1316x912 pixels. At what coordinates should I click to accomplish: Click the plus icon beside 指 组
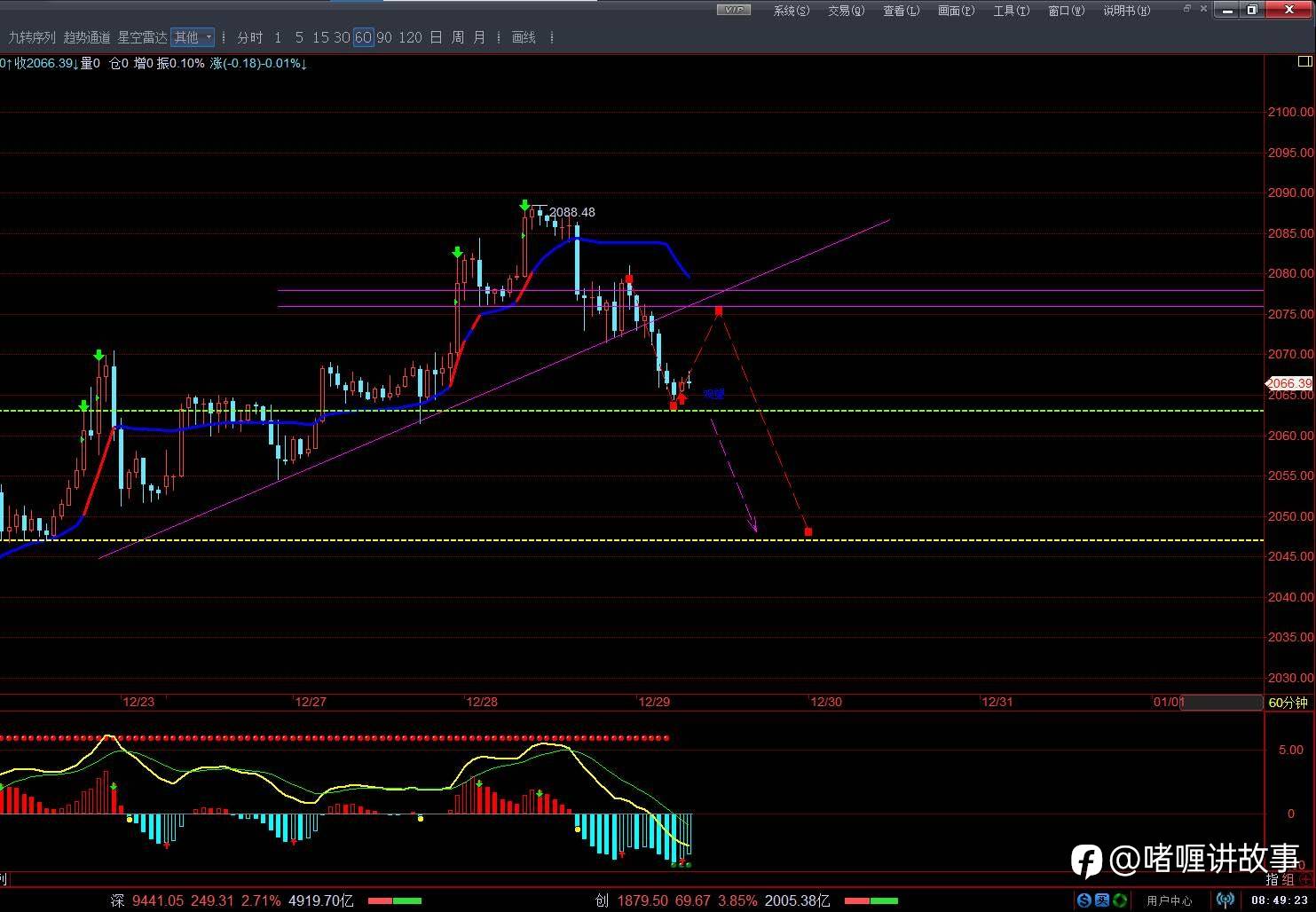click(x=1306, y=879)
